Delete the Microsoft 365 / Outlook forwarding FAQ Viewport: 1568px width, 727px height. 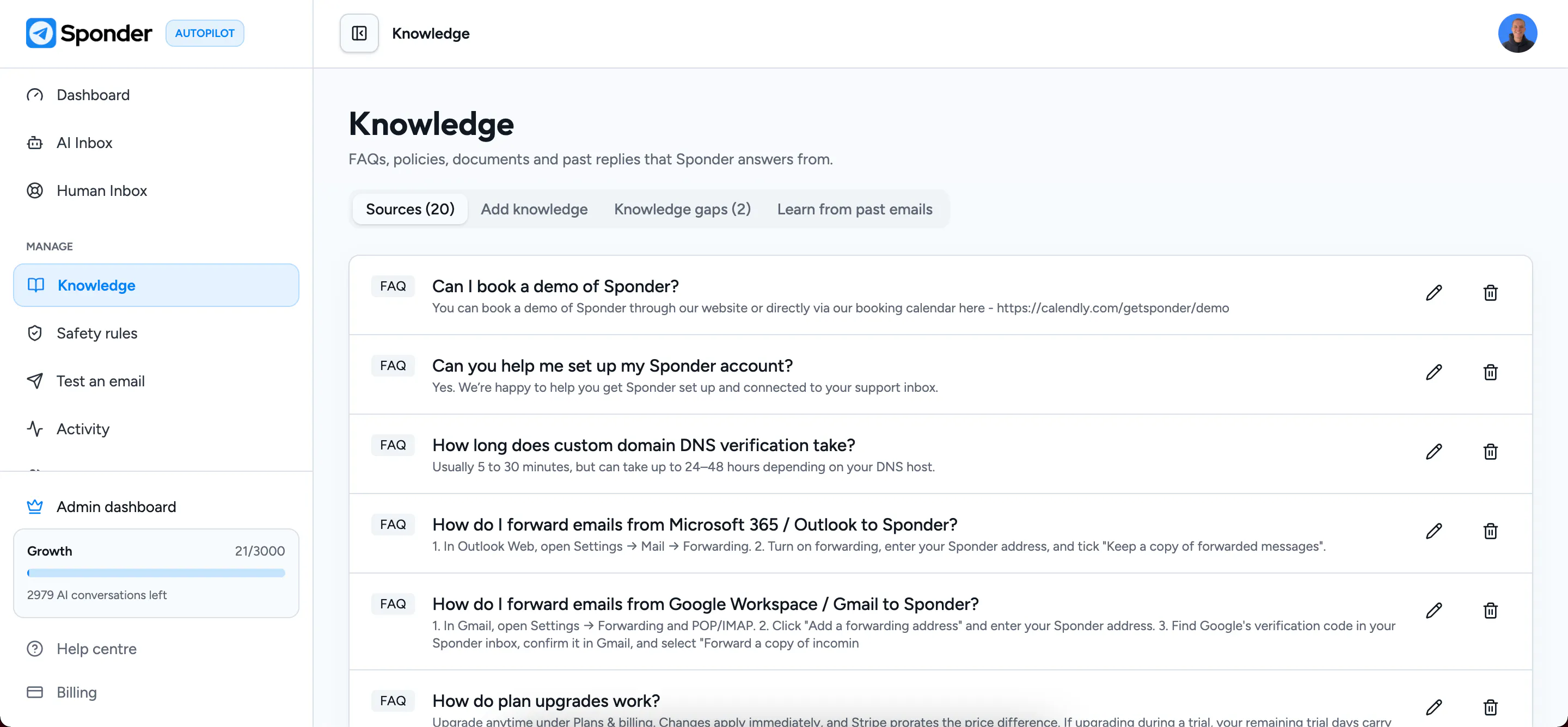tap(1490, 531)
